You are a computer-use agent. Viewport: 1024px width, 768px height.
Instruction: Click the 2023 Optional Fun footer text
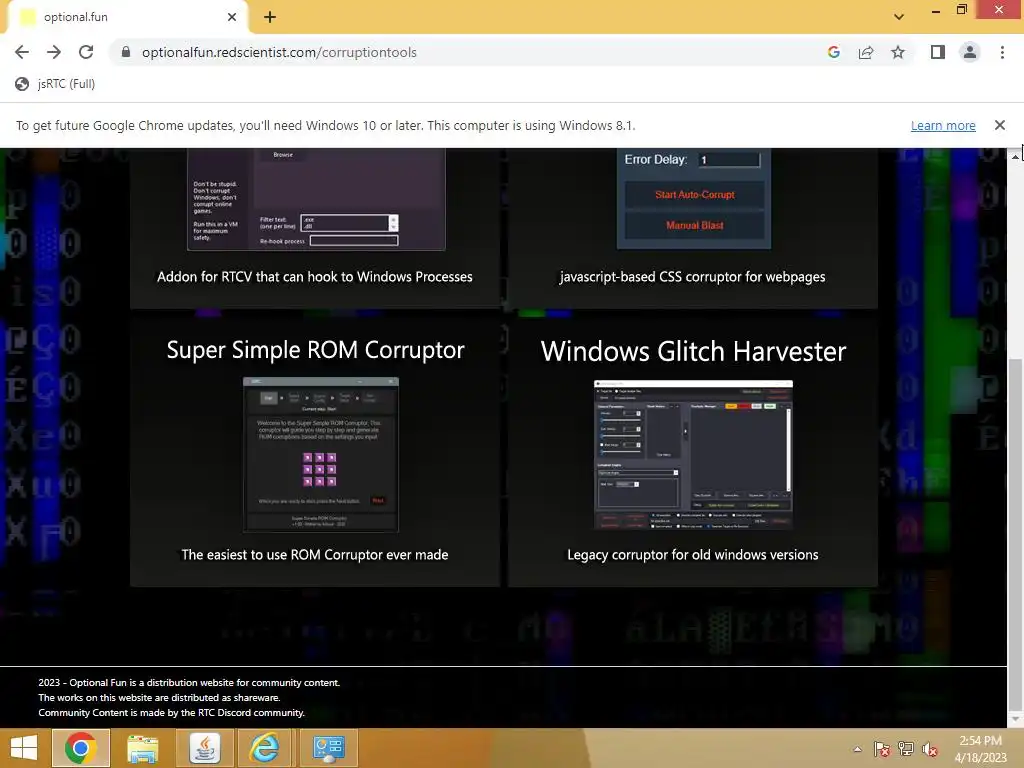189,682
